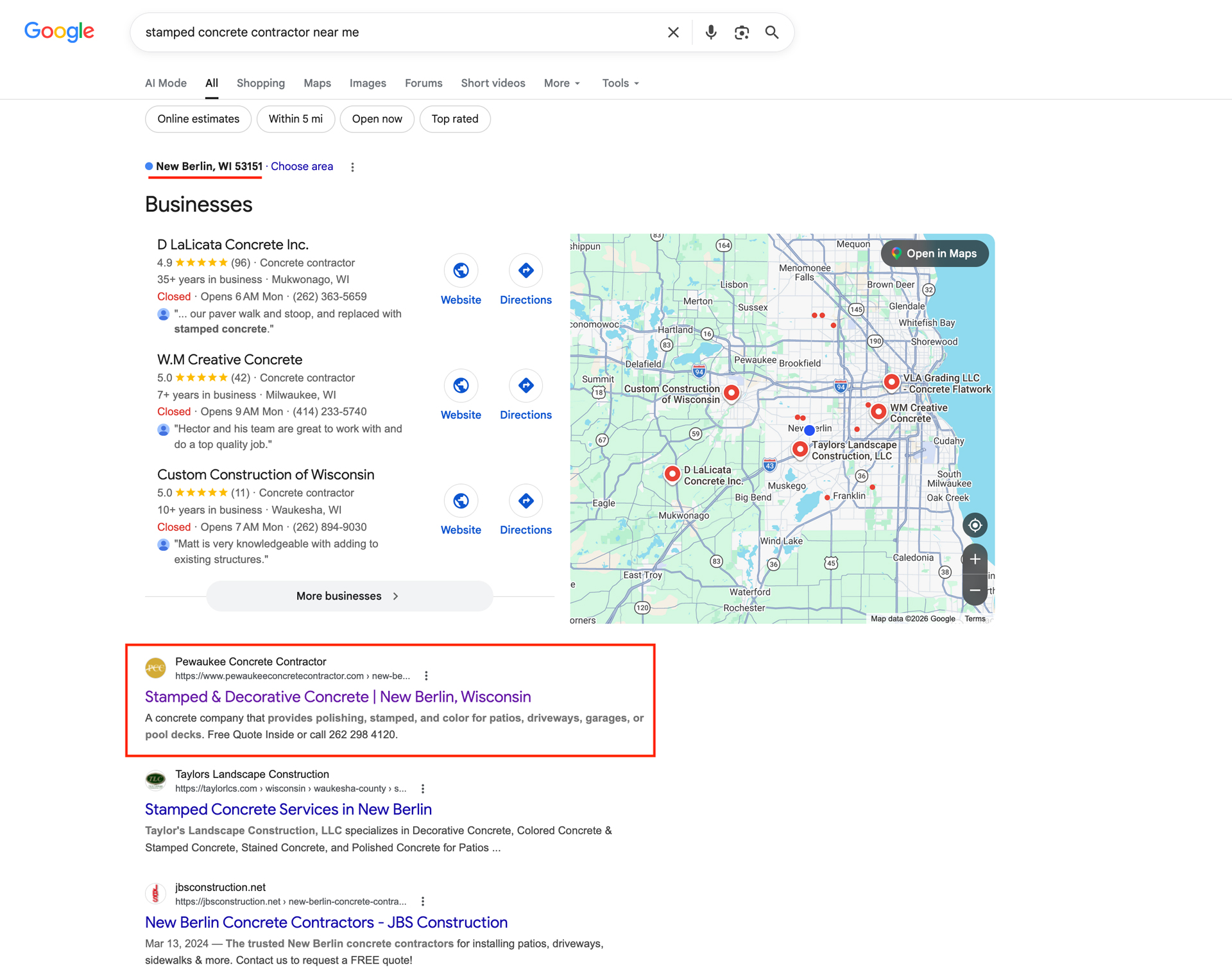This screenshot has height=970, width=1232.
Task: Click the New Berlin blue location dot on map
Action: [x=809, y=430]
